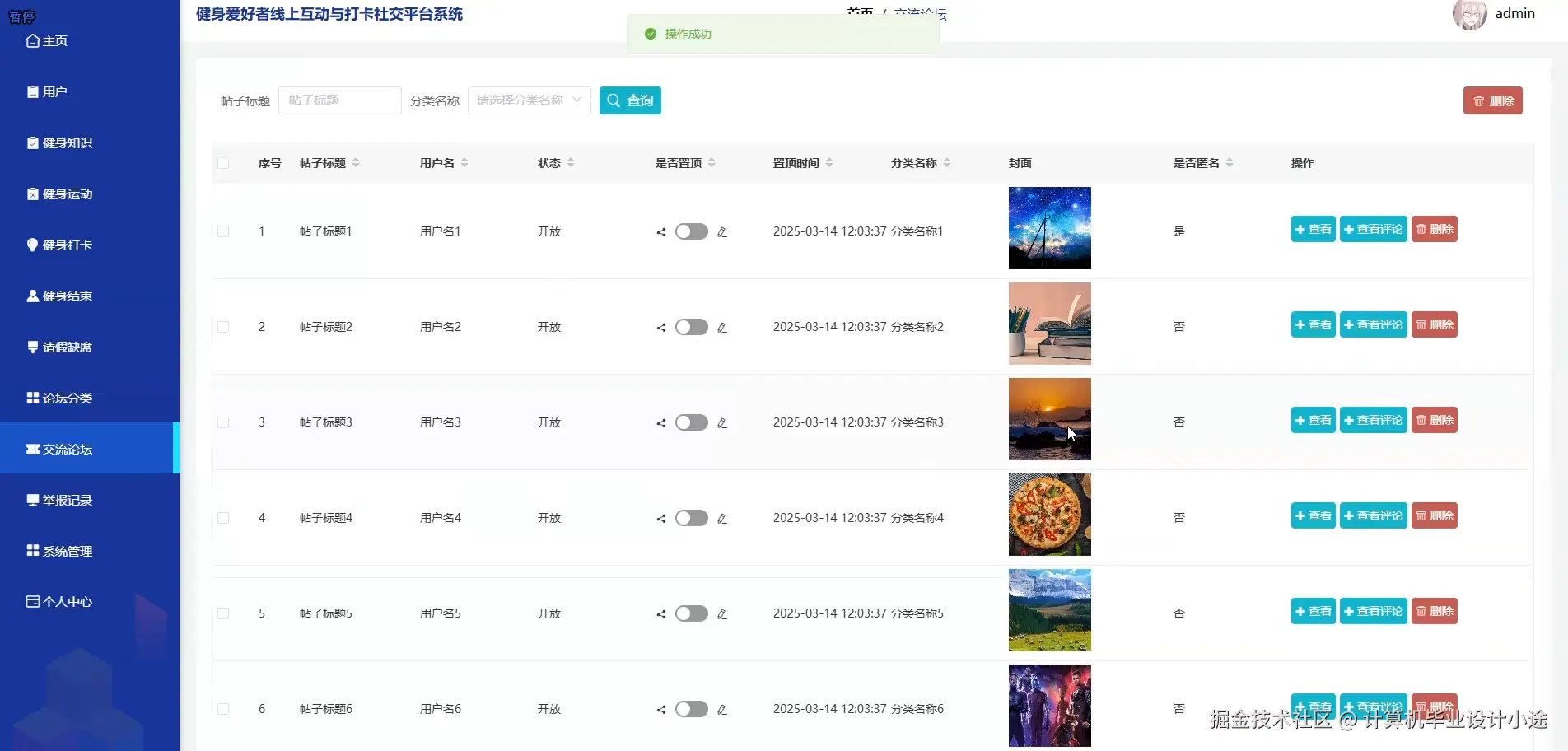Open 健身结束 in the sidebar
Screen dimensions: 1568x751
click(90, 296)
